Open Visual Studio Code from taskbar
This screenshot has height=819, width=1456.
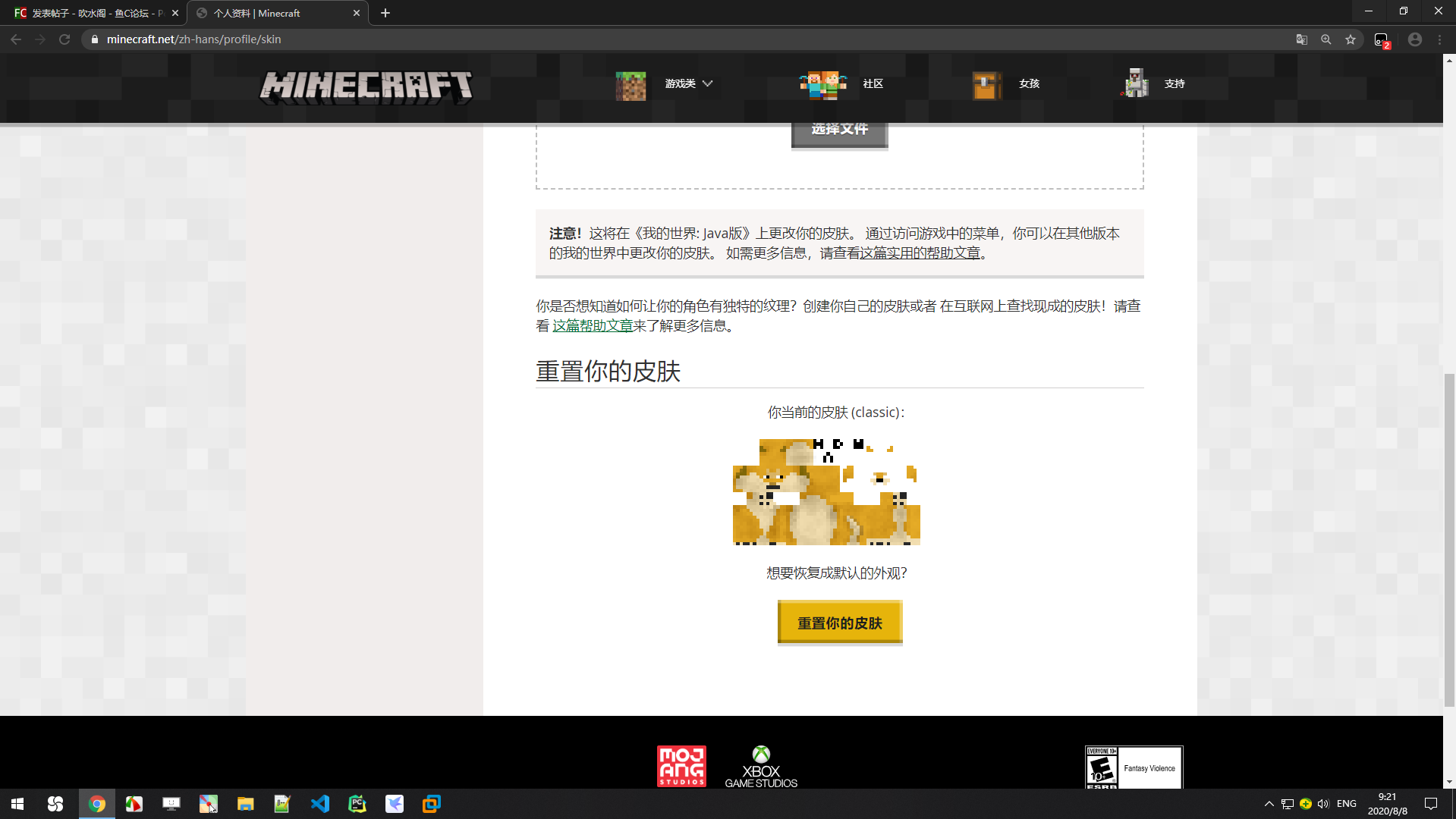tap(320, 804)
